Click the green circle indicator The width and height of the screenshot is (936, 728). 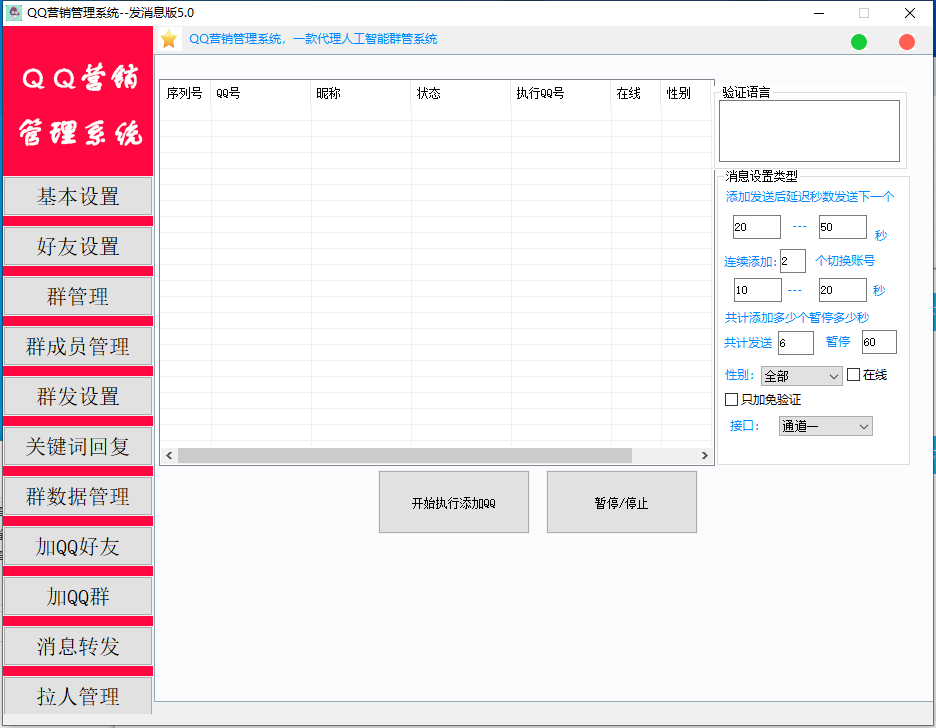[858, 42]
